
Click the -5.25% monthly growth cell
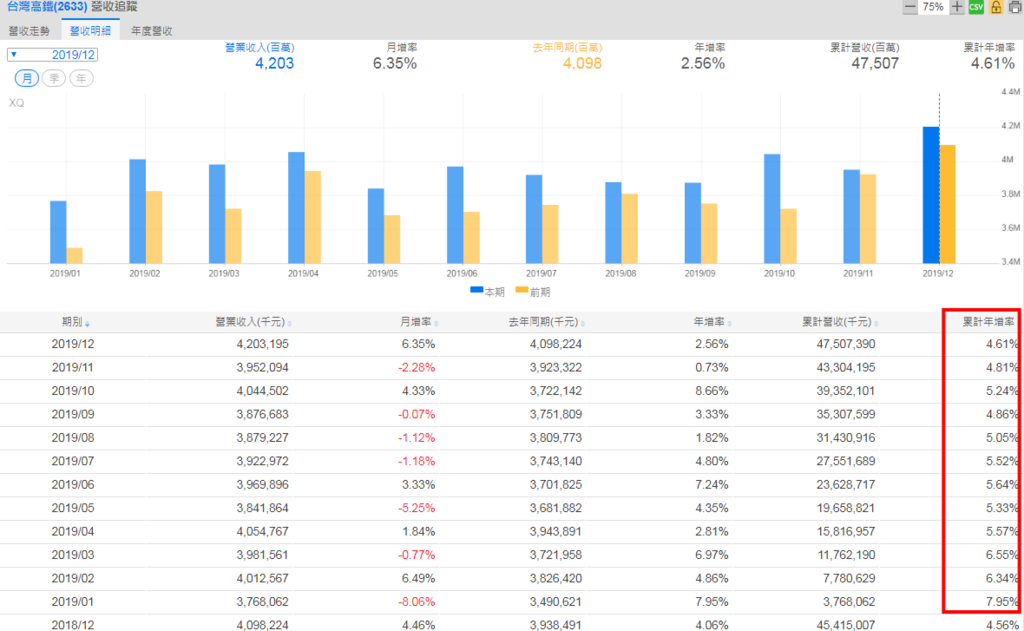[417, 508]
